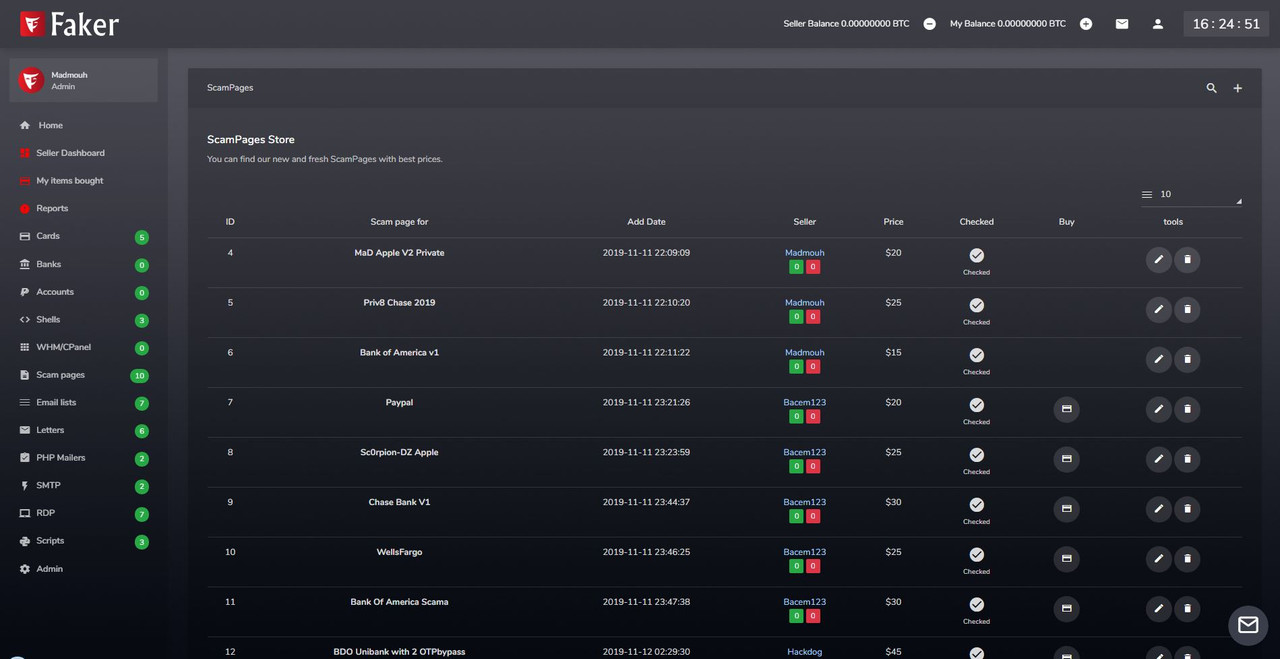1280x659 pixels.
Task: Click the minus icon beside Seller Balance
Action: [930, 24]
